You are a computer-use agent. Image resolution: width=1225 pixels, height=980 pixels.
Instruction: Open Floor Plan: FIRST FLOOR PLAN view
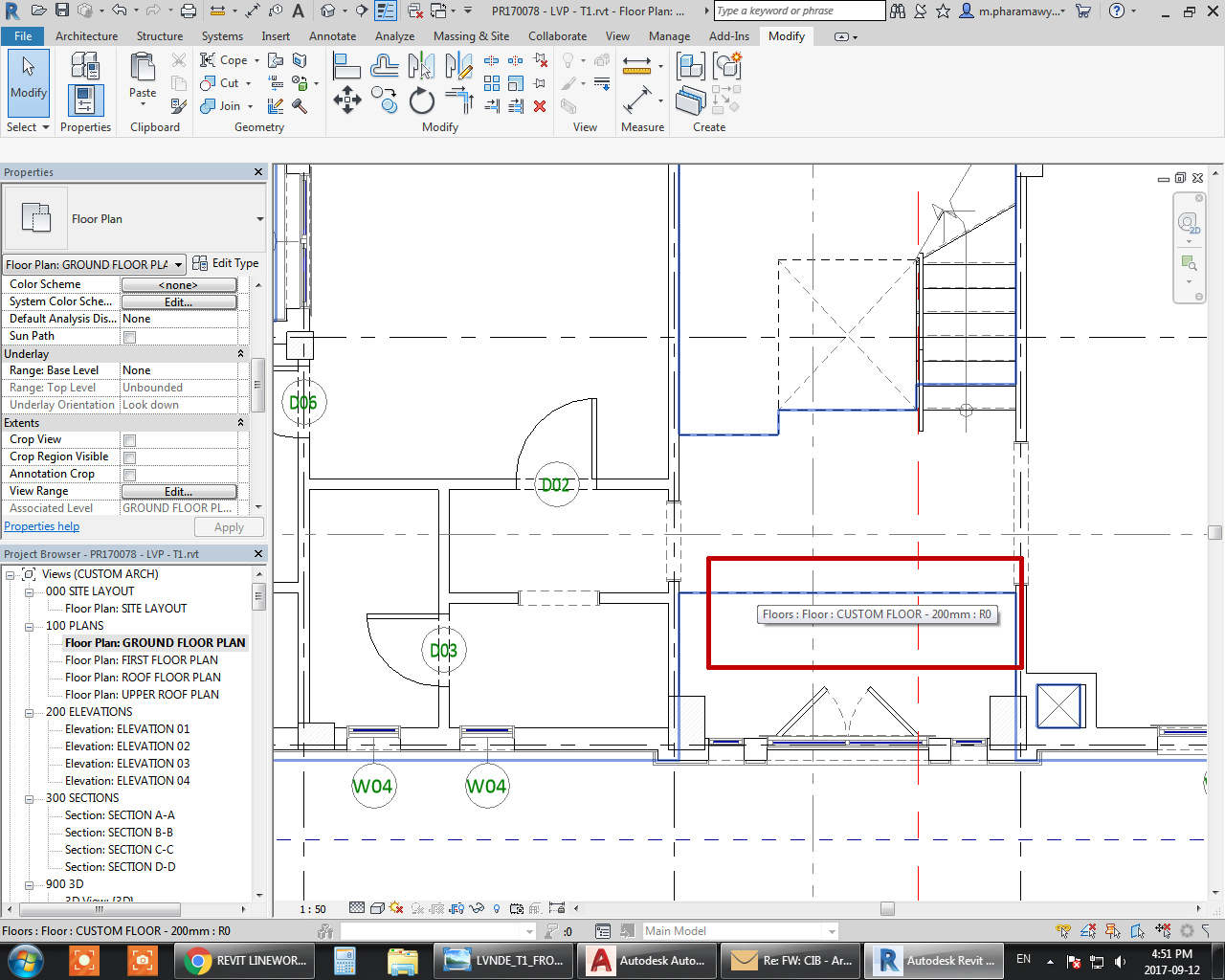pos(142,660)
